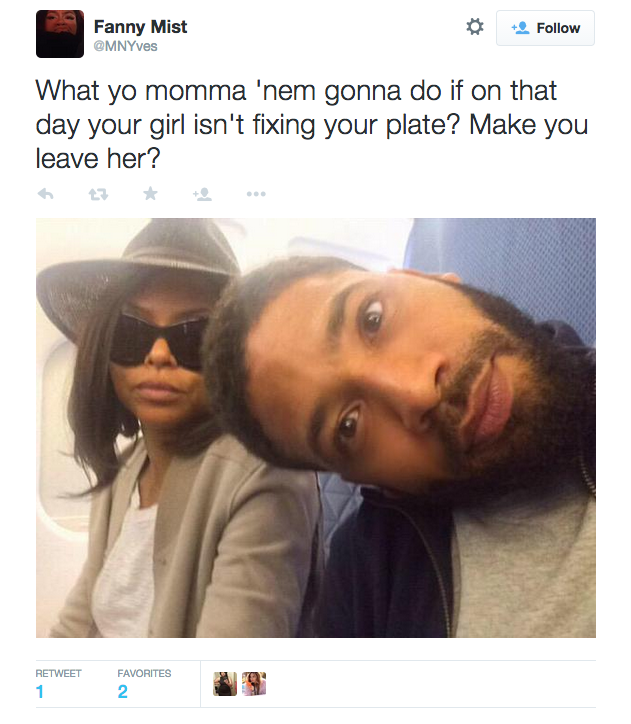Click the Fanny Mist display name

140,27
